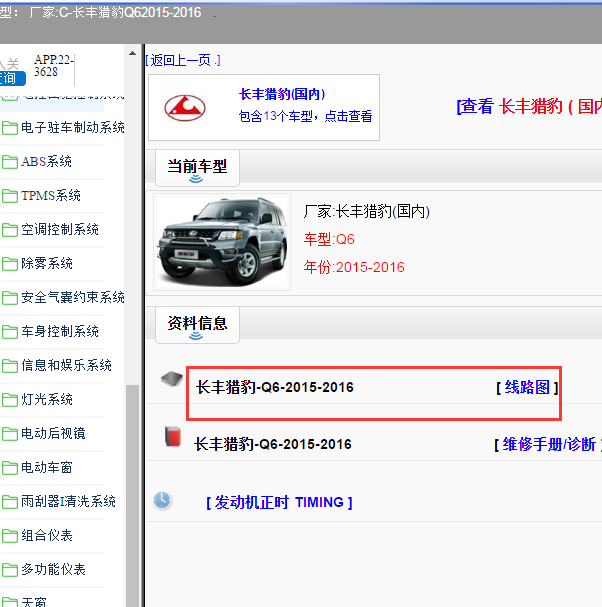Image resolution: width=602 pixels, height=607 pixels.
Task: Select 多功能仪表 in the tree
Action: (53, 570)
